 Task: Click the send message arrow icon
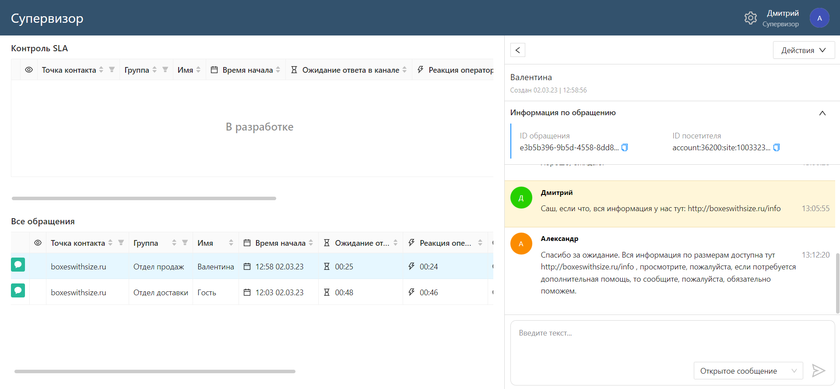click(818, 370)
